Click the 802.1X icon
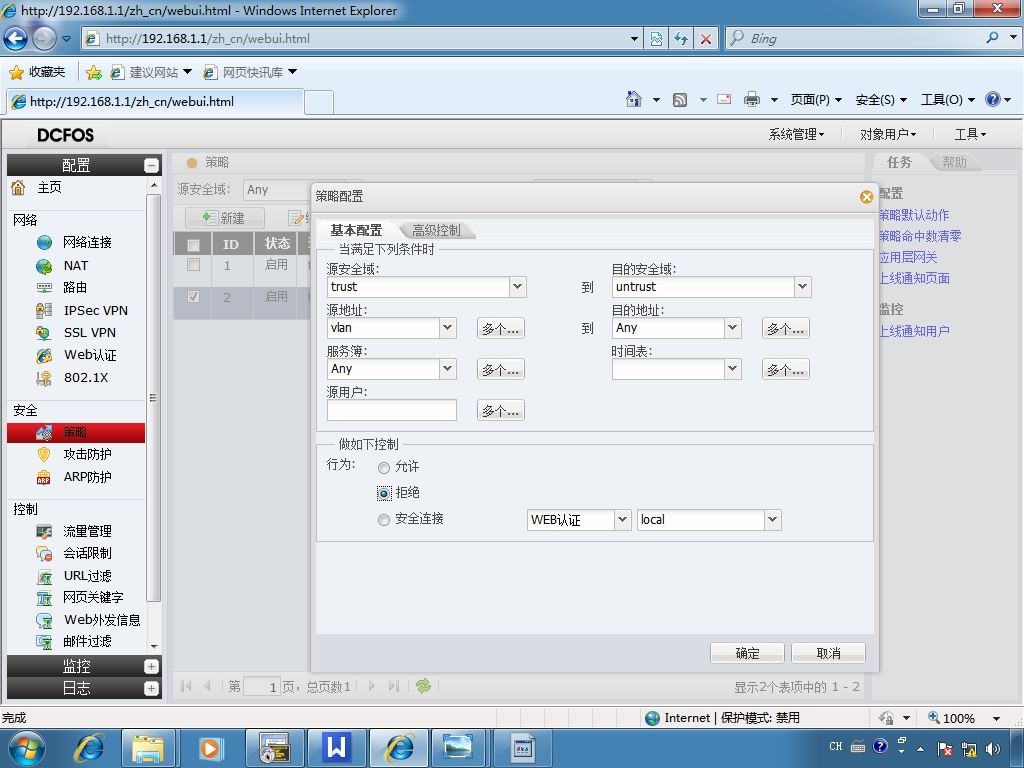This screenshot has width=1024, height=768. (x=44, y=377)
